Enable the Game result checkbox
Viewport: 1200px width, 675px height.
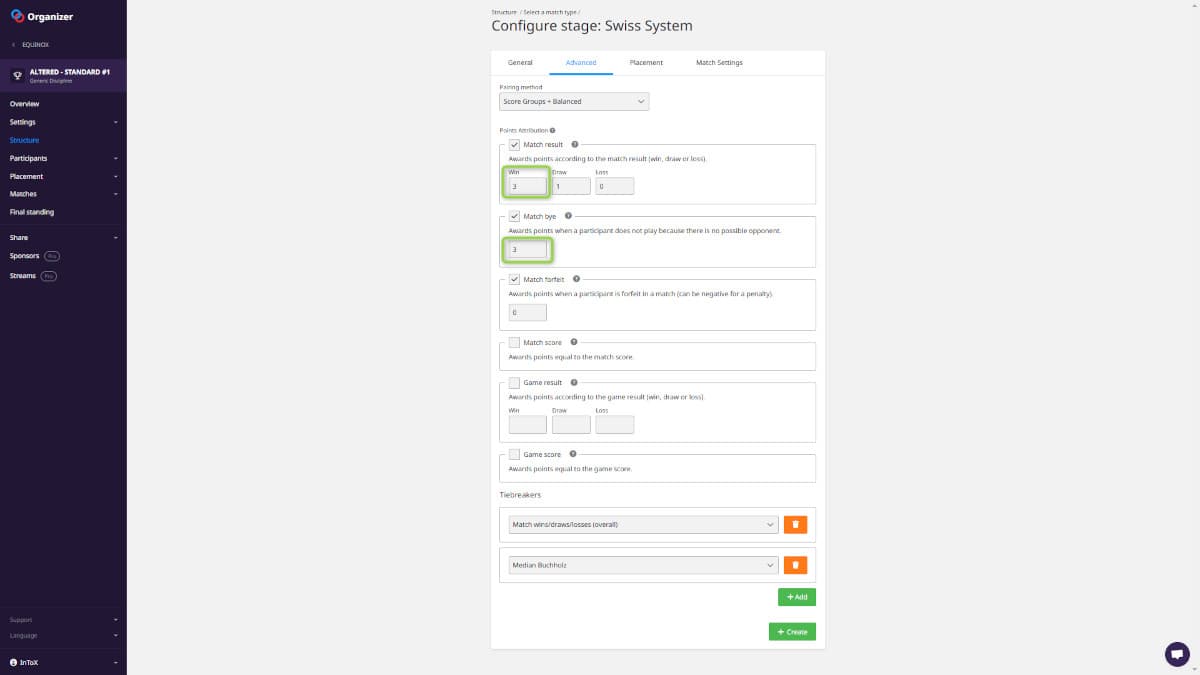pos(514,382)
